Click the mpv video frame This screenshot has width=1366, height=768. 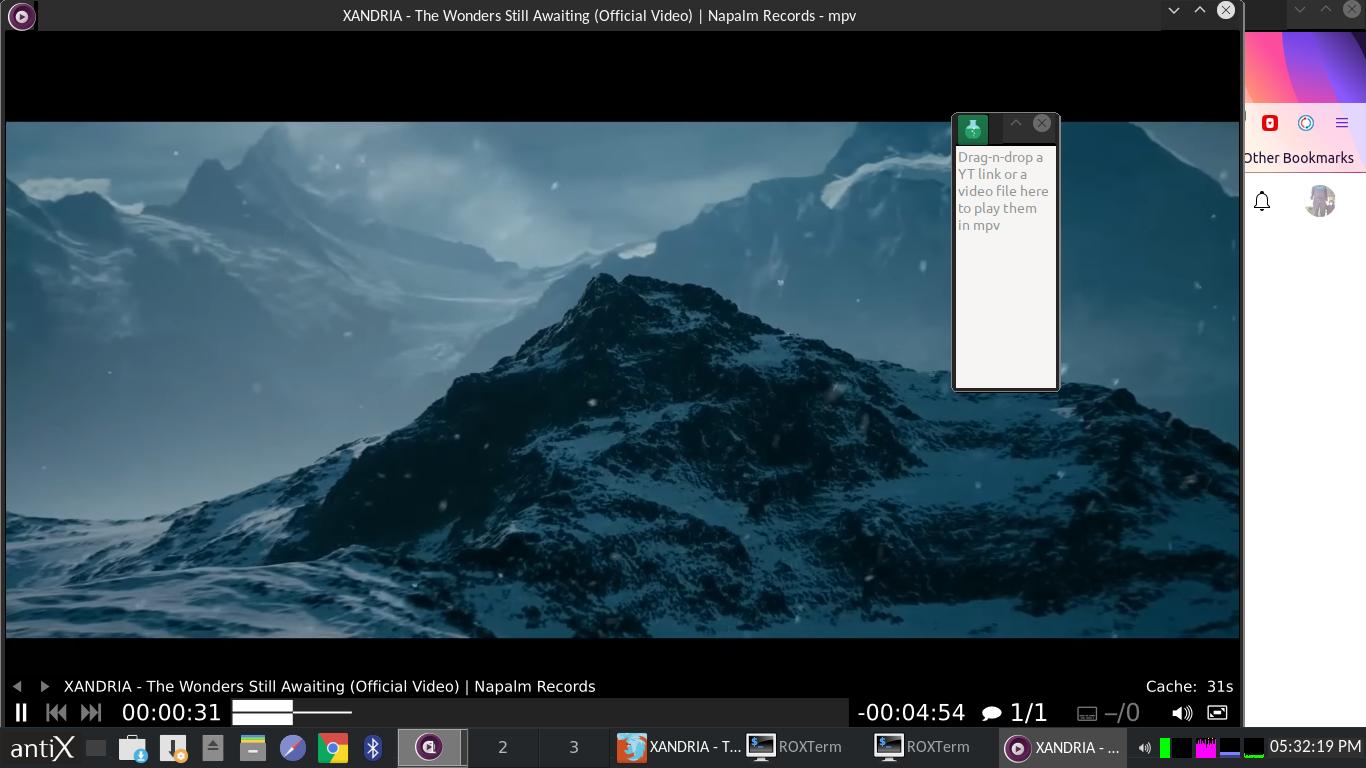[622, 379]
